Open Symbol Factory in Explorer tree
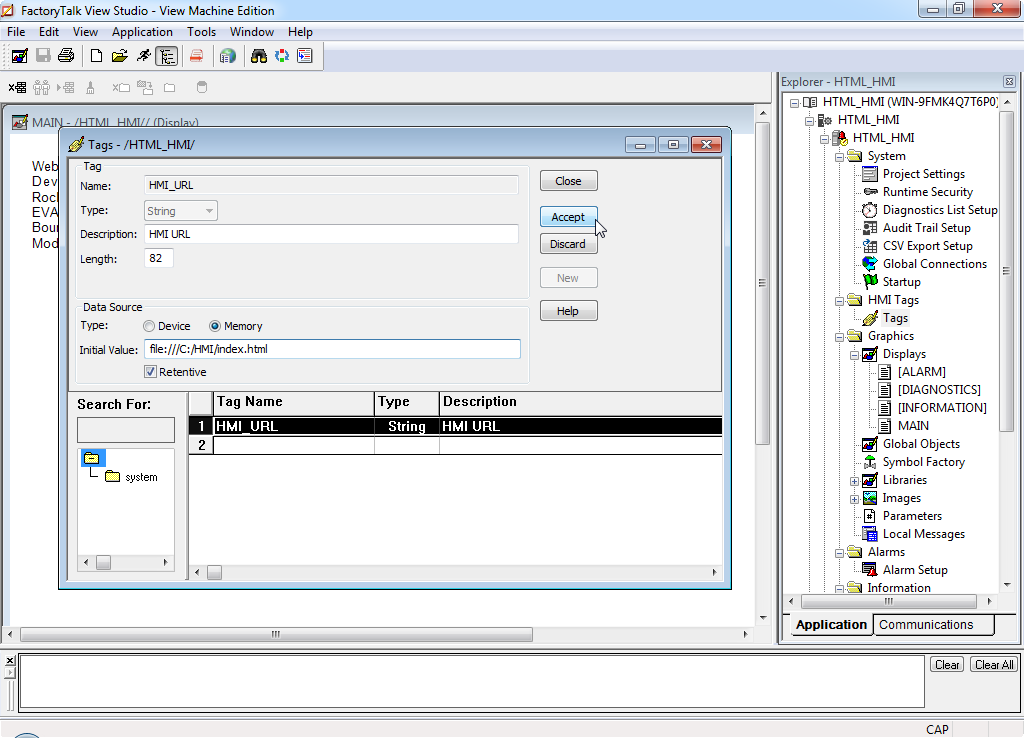 (x=923, y=462)
